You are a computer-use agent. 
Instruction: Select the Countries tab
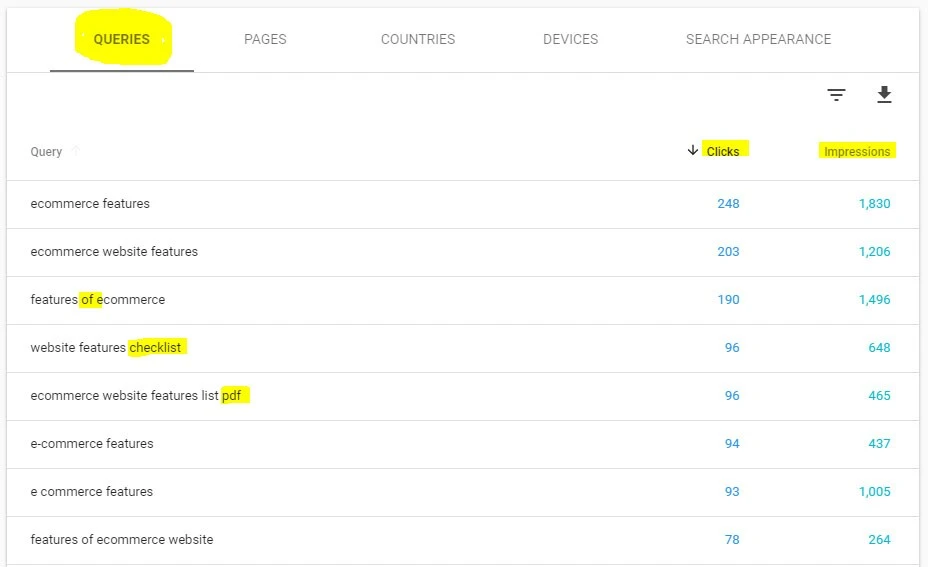pyautogui.click(x=417, y=39)
